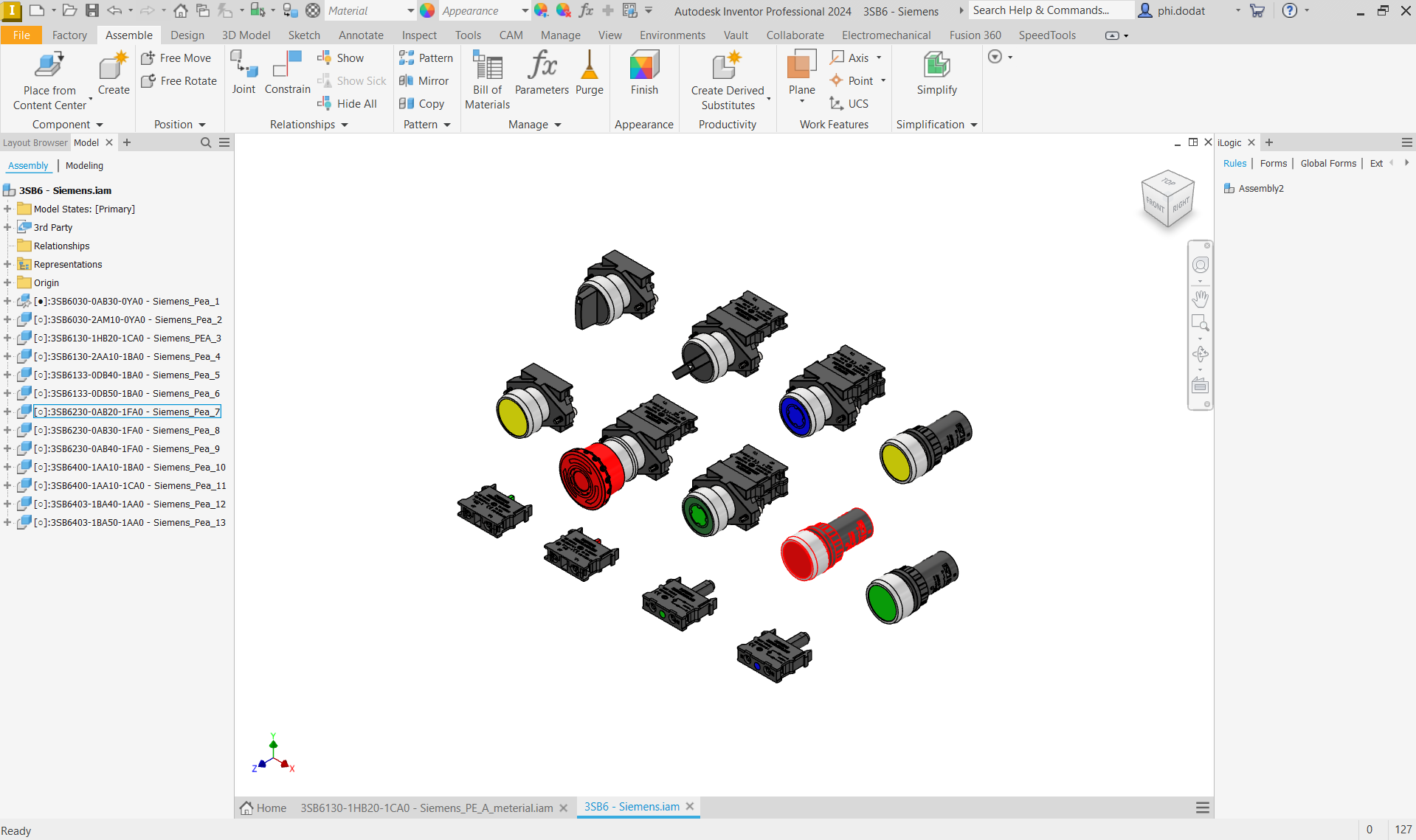
Task: Open the Assembly2 iLogic rule item
Action: point(1254,189)
